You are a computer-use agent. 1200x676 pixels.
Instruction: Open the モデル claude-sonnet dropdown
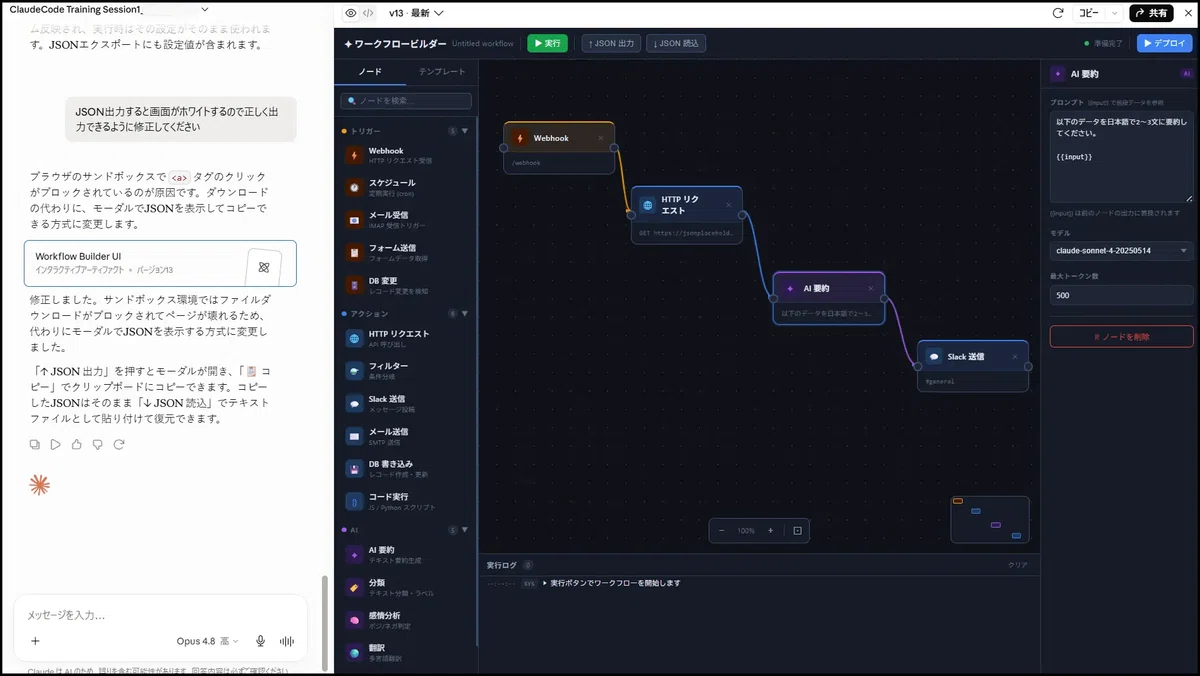pyautogui.click(x=1121, y=251)
